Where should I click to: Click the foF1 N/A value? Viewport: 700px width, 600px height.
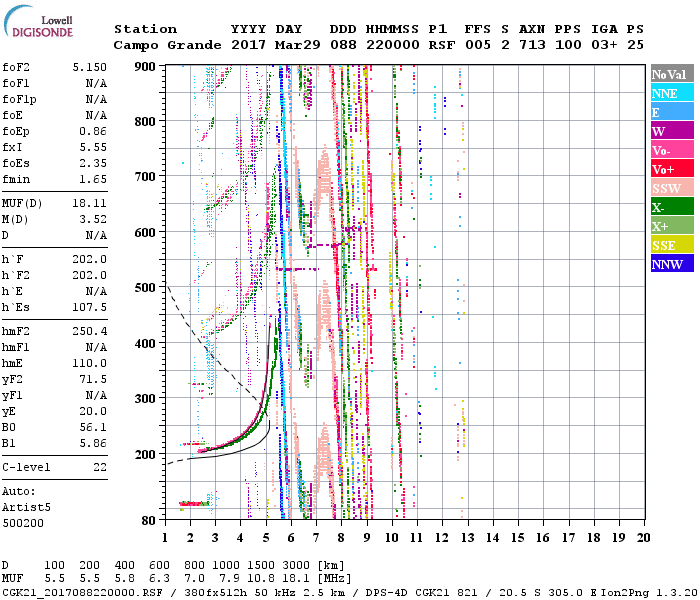[96, 83]
